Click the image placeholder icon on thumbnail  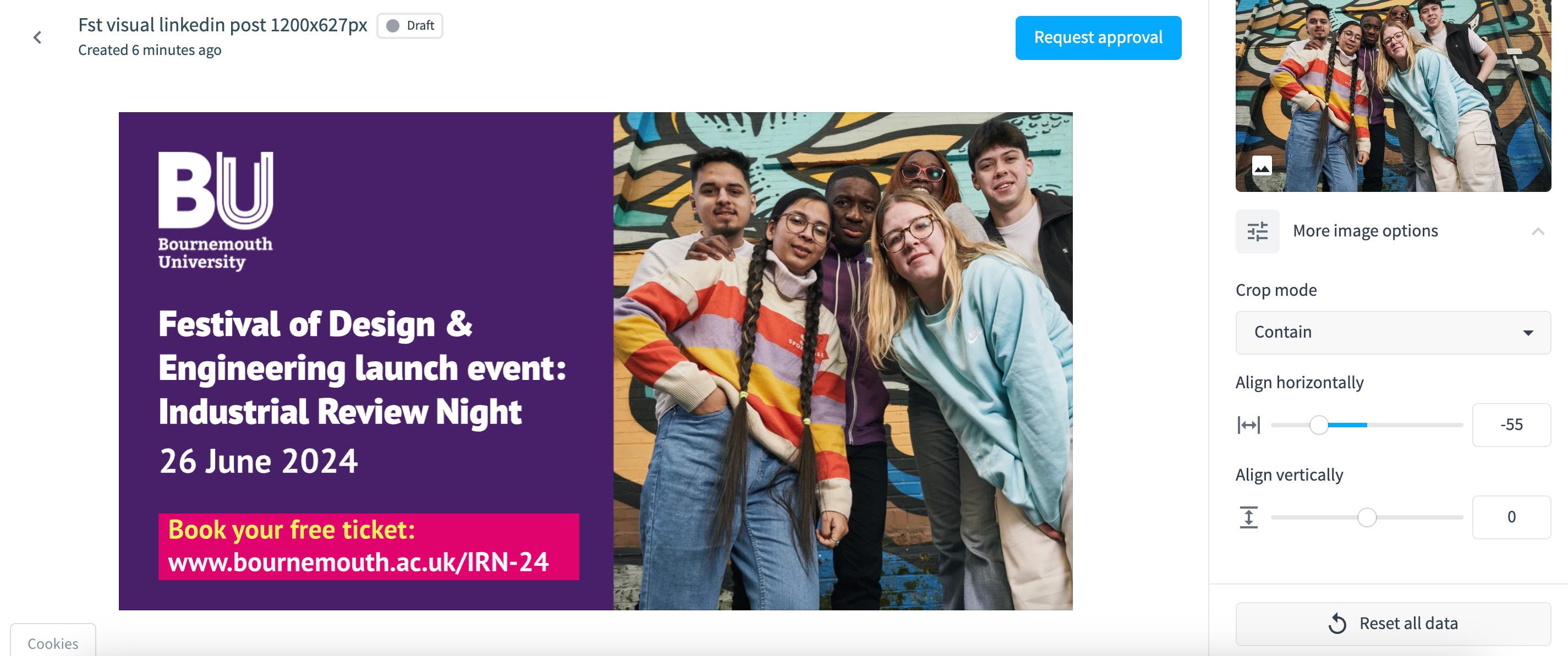[x=1262, y=166]
